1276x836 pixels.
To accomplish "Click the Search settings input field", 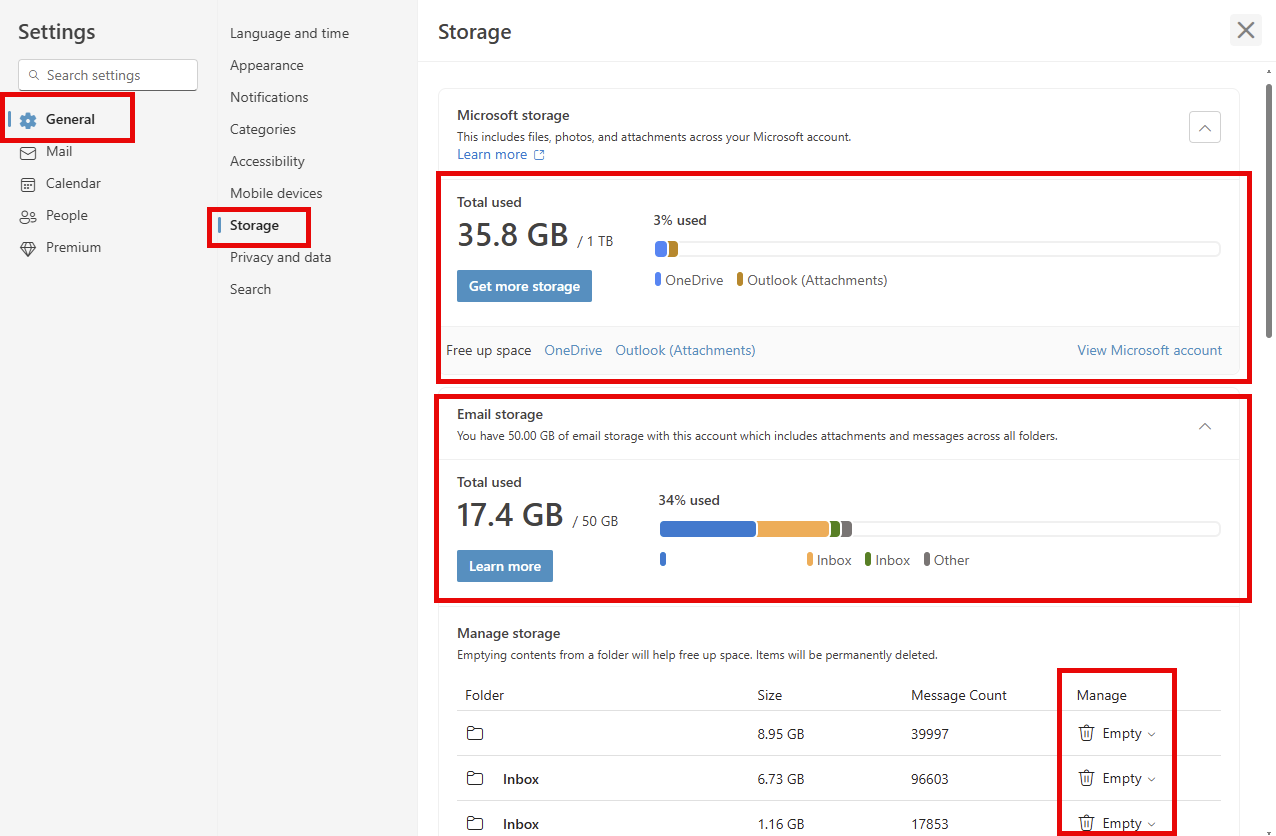I will point(108,75).
